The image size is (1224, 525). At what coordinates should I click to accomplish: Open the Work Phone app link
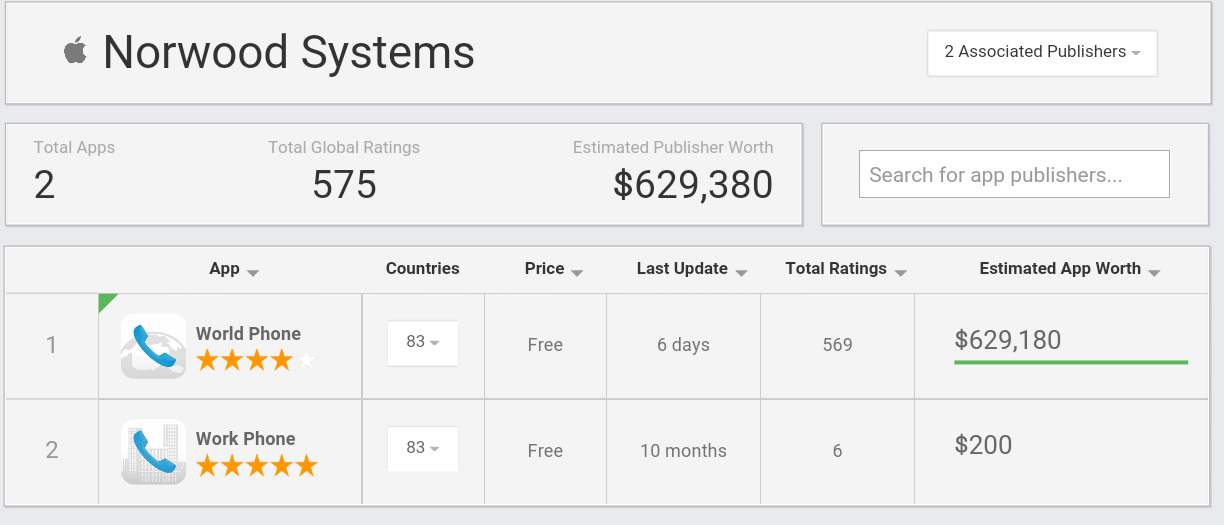245,439
